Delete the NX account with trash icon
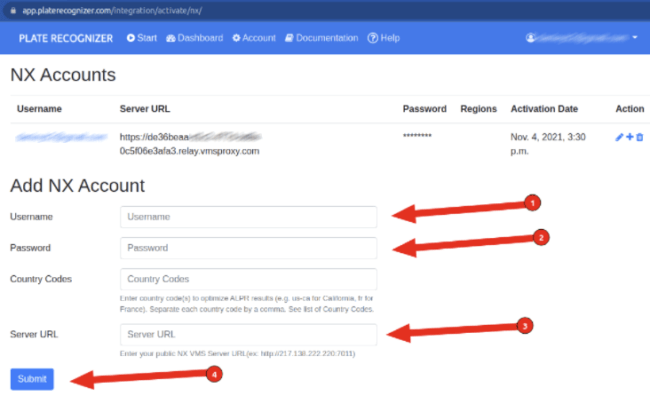 point(640,137)
